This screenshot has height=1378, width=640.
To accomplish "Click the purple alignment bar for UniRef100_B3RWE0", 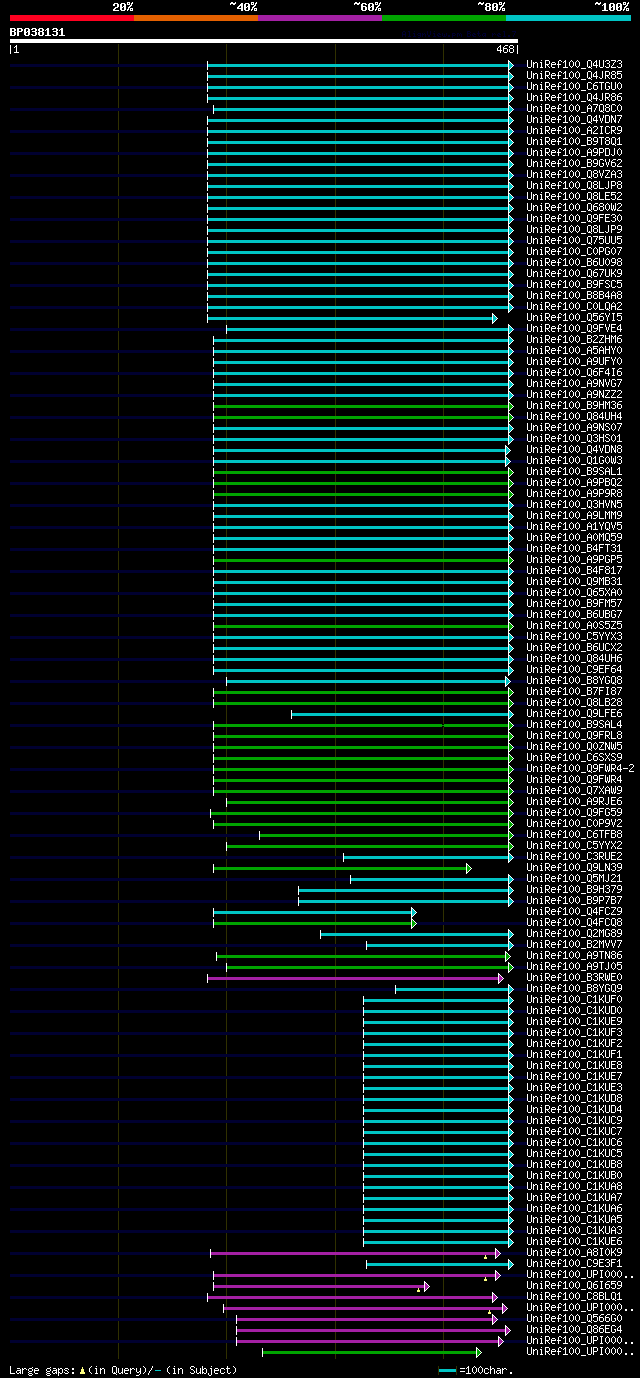I will pos(354,978).
